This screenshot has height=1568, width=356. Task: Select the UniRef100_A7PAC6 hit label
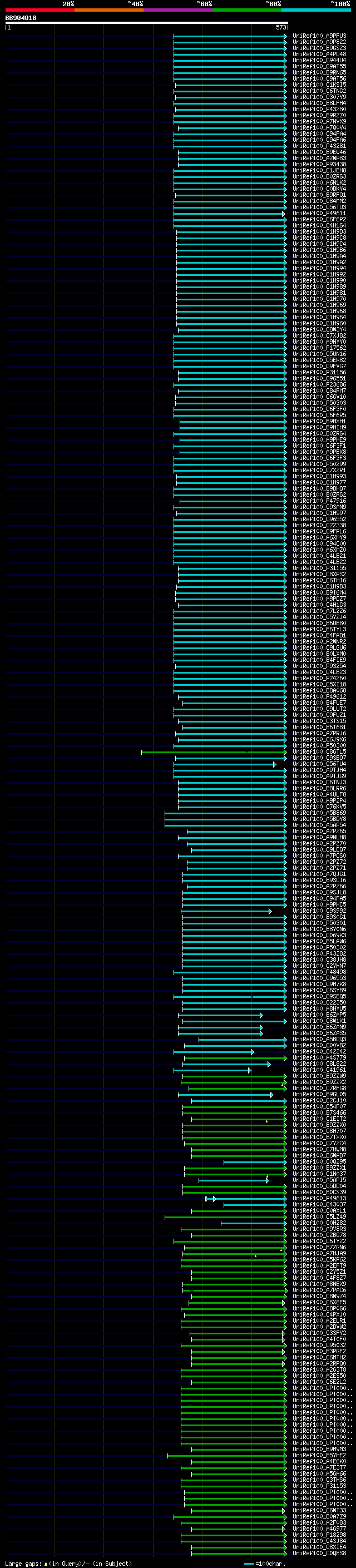(319, 1290)
